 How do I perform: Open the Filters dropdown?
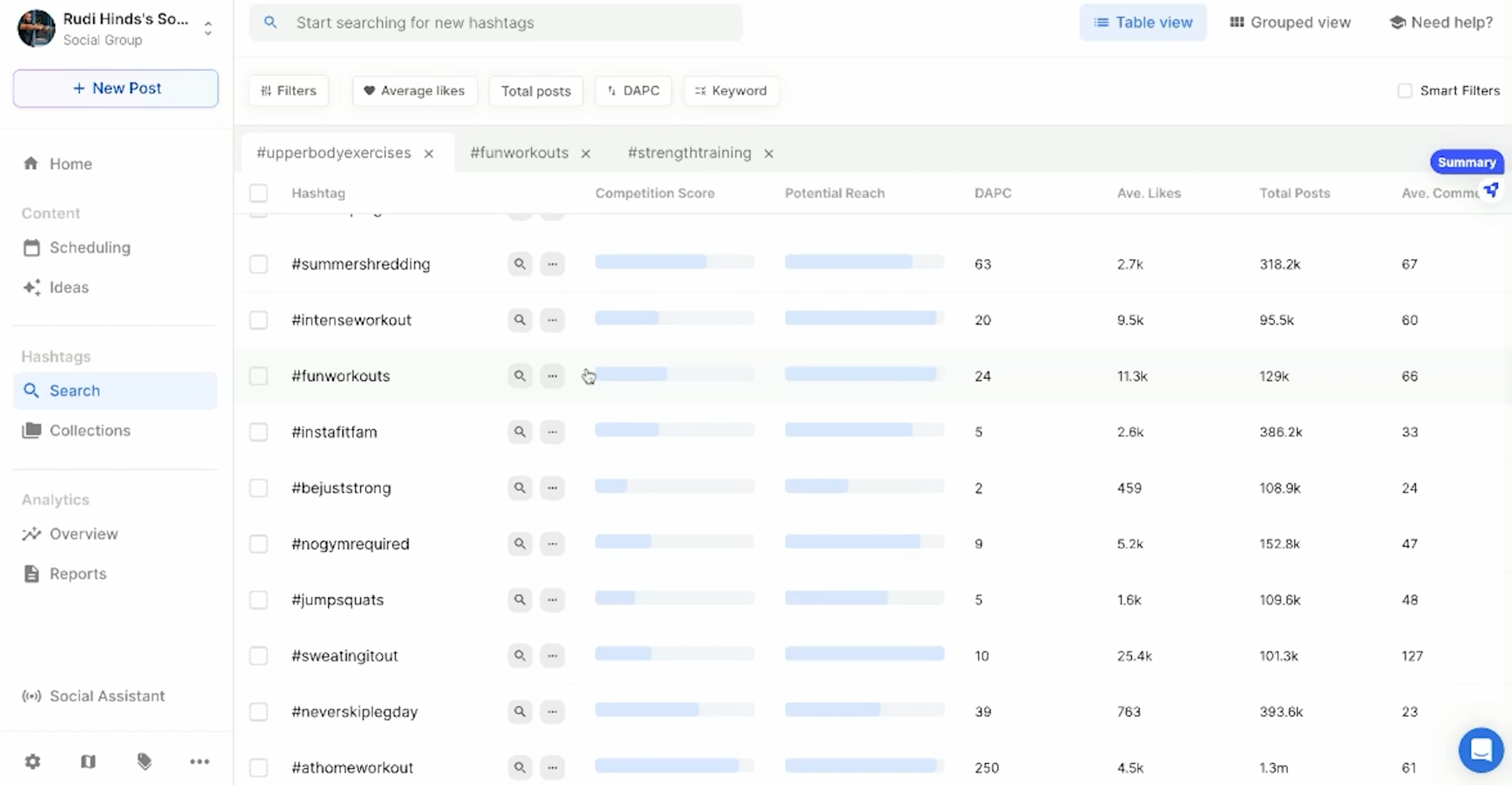pyautogui.click(x=288, y=91)
